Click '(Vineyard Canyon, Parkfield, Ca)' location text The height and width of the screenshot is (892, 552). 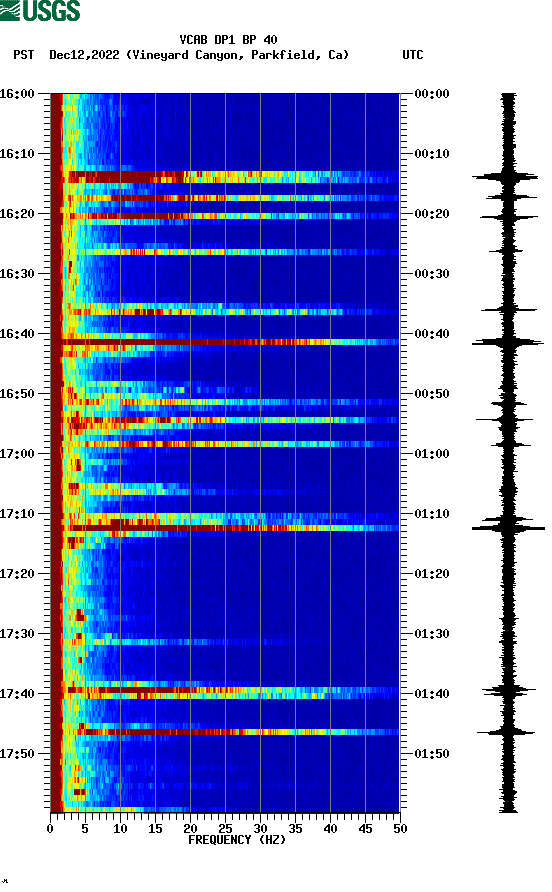coord(237,55)
